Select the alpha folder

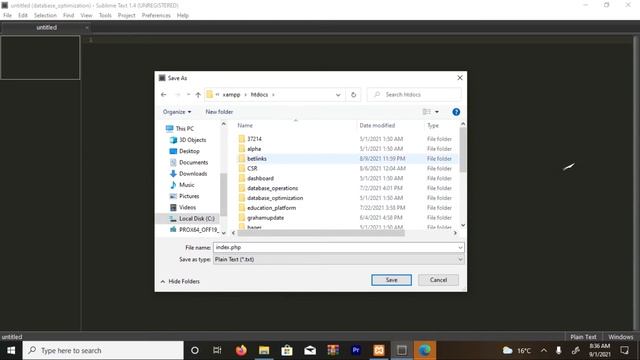coord(254,149)
